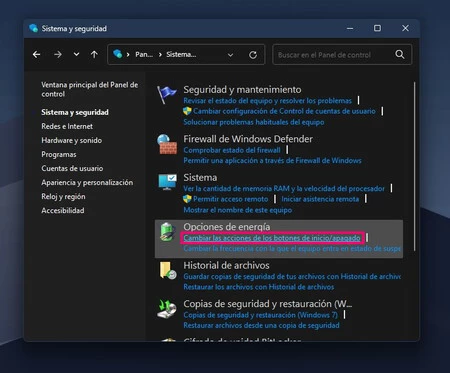Click 'Guardar copias de seguridad de tus archivos' link
Screen dimensions: 450x373
coord(292,276)
